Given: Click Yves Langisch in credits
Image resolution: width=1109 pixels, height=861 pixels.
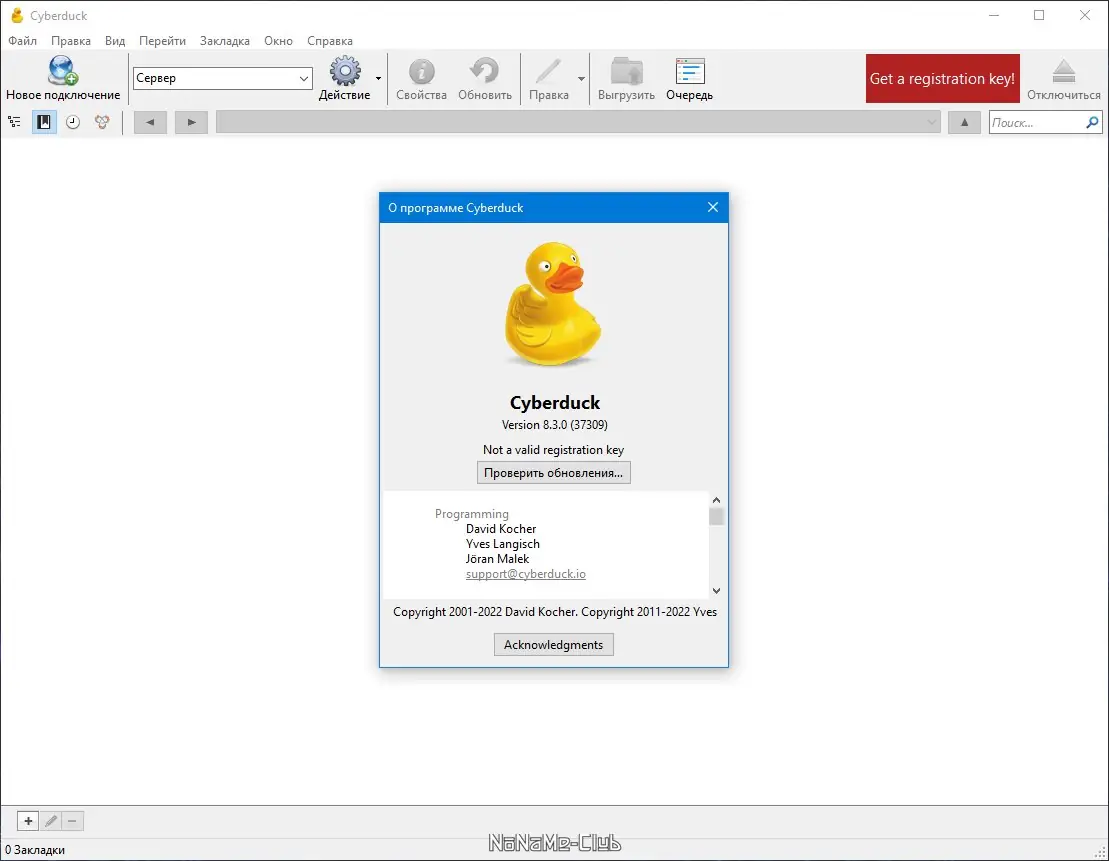Looking at the screenshot, I should pyautogui.click(x=502, y=543).
